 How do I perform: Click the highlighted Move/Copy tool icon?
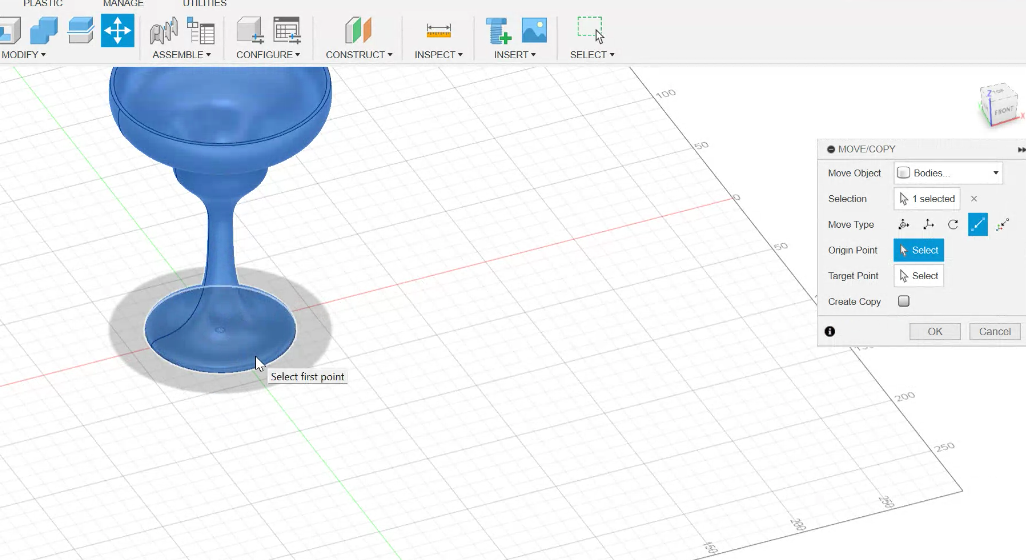(x=118, y=30)
